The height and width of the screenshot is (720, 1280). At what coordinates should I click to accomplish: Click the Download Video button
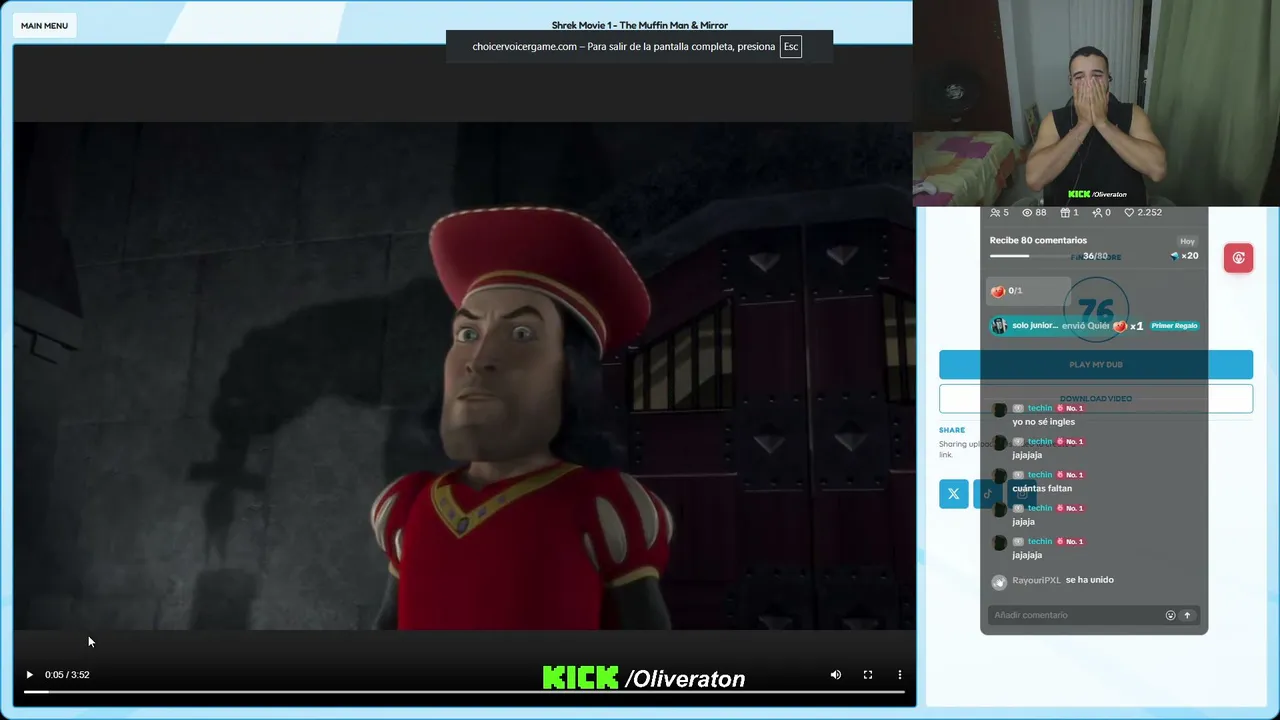click(x=1096, y=398)
